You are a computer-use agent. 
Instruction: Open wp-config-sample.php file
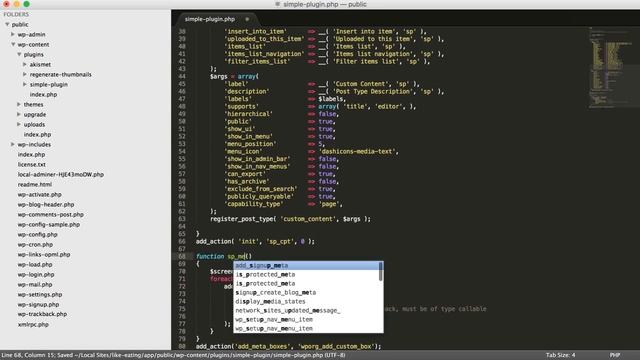49,224
